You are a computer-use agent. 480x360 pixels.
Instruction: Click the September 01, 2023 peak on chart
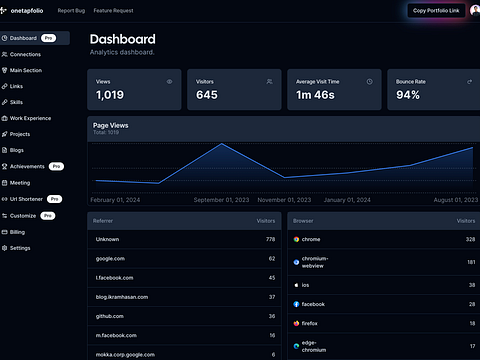222,144
